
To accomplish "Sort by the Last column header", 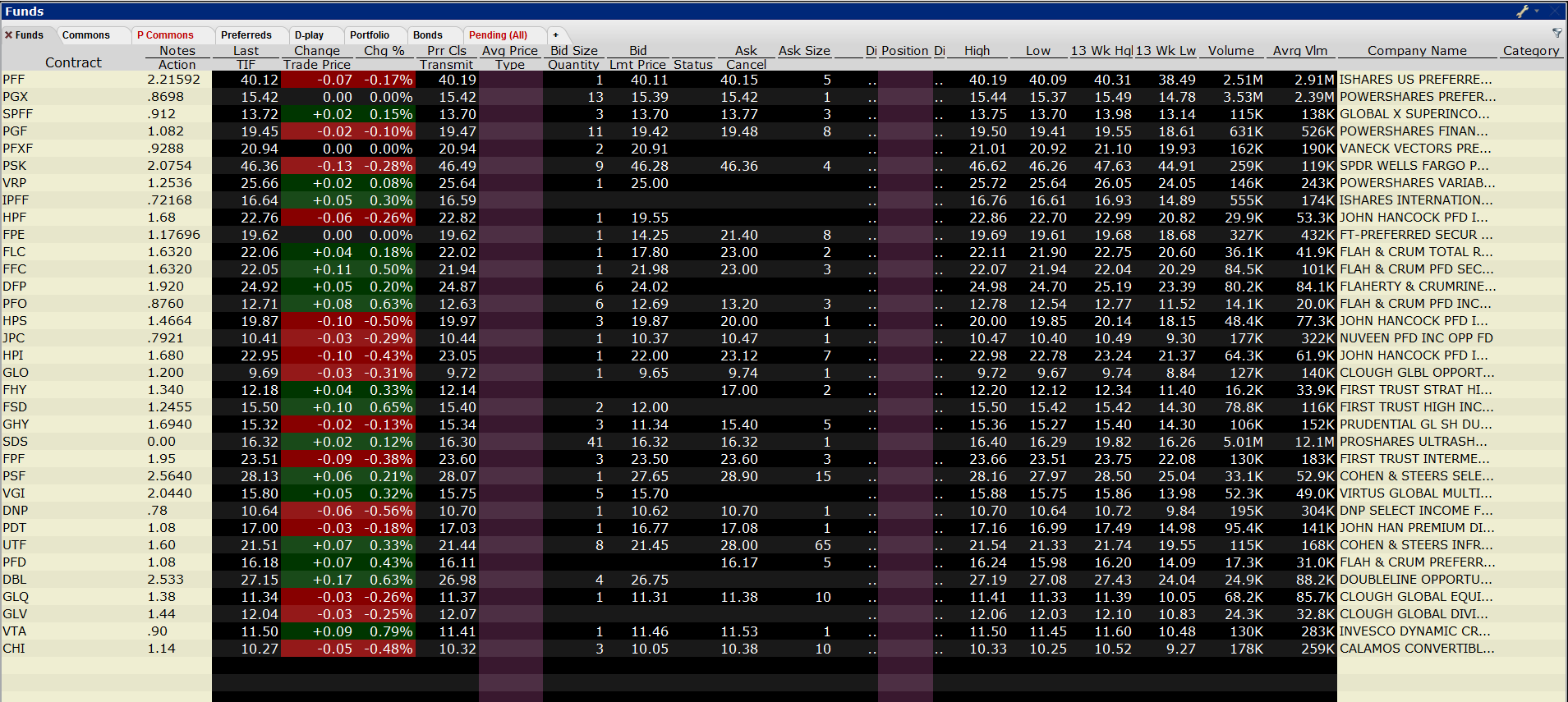I will (246, 51).
